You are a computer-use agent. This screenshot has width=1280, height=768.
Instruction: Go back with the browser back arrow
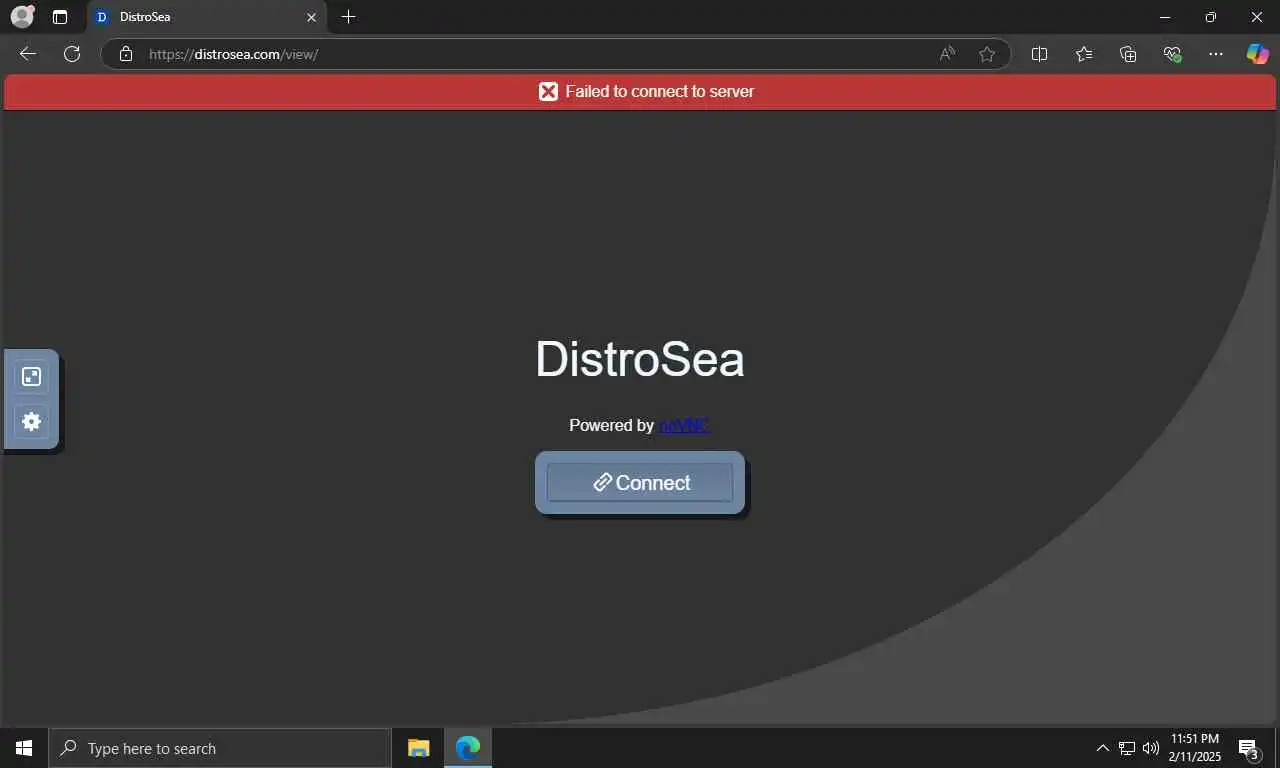(x=27, y=54)
